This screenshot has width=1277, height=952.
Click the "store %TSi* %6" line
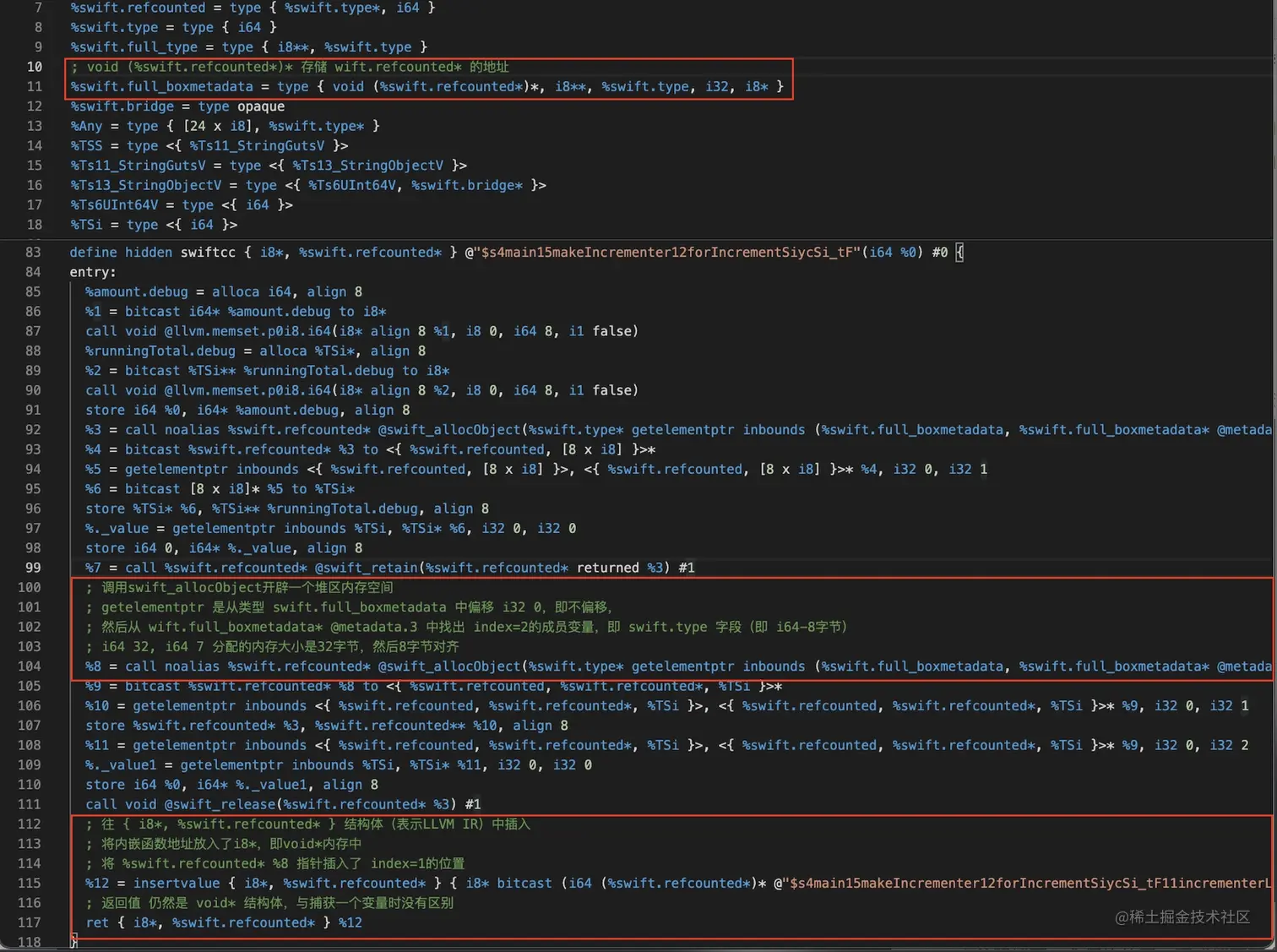287,509
